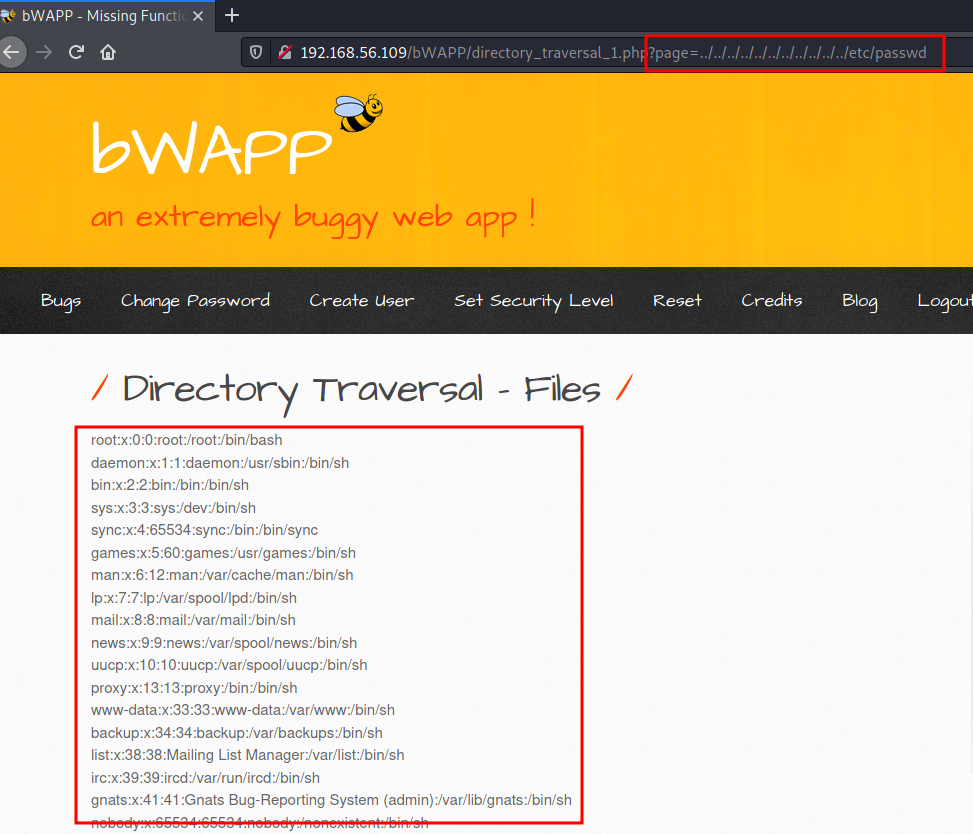Open the Blog menu link
The width and height of the screenshot is (973, 834).
(860, 301)
